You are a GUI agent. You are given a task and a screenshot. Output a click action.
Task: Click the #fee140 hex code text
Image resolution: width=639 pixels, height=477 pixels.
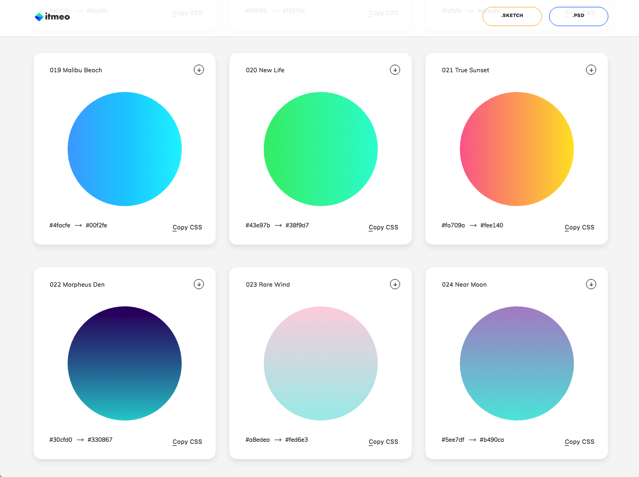point(492,226)
